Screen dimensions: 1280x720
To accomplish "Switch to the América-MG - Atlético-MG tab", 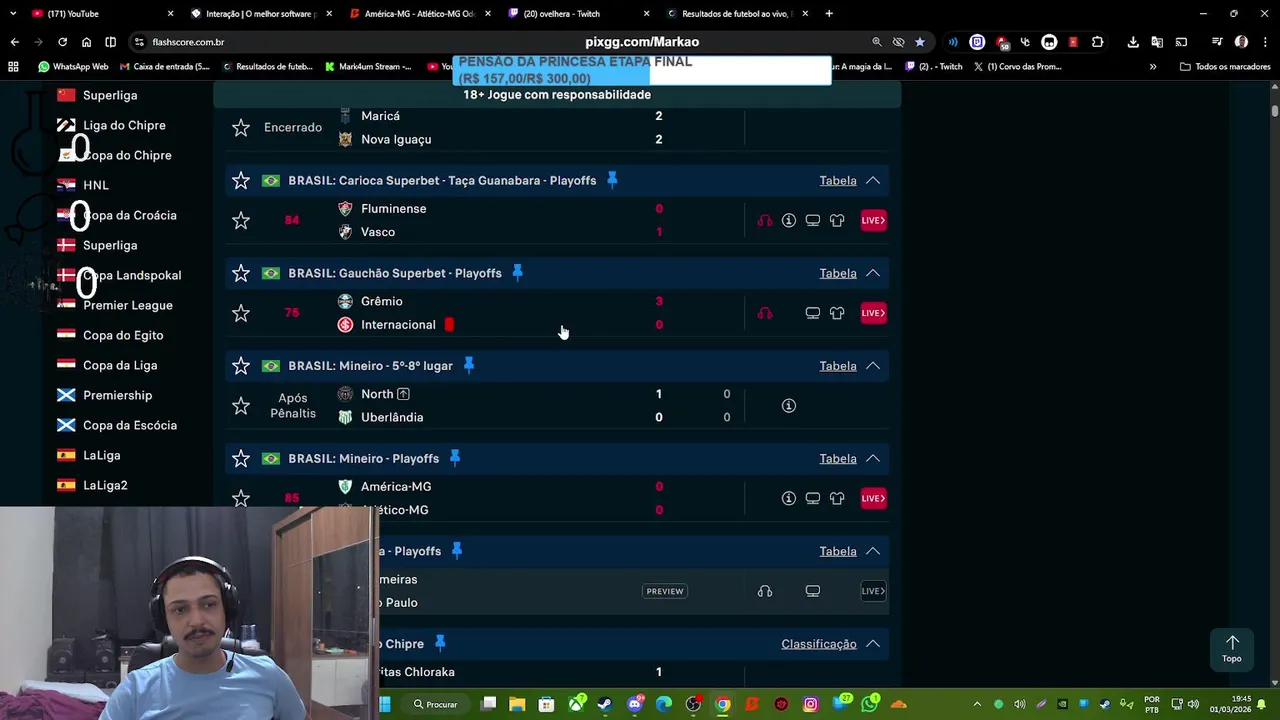I will [x=418, y=14].
